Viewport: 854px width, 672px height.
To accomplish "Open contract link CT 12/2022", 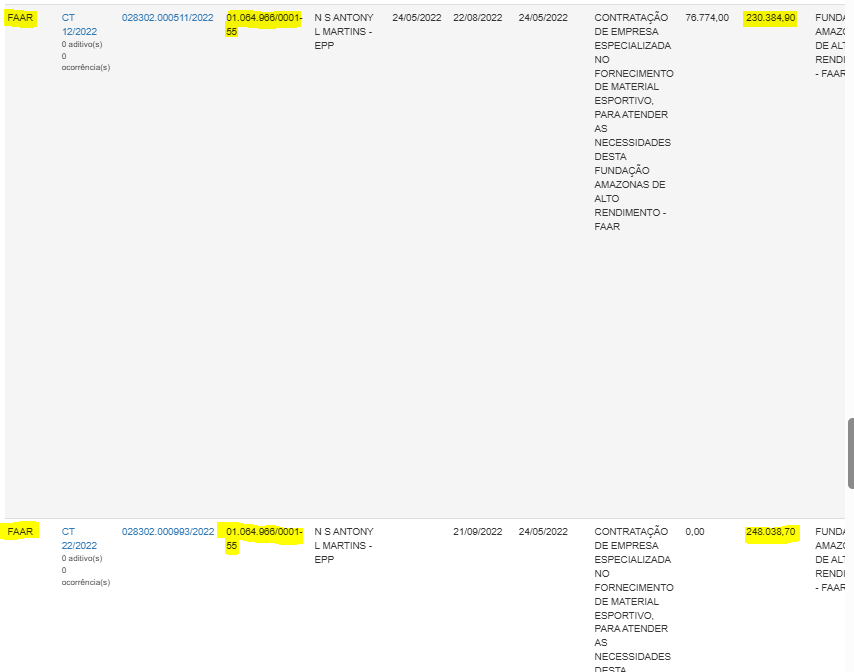I will click(78, 25).
